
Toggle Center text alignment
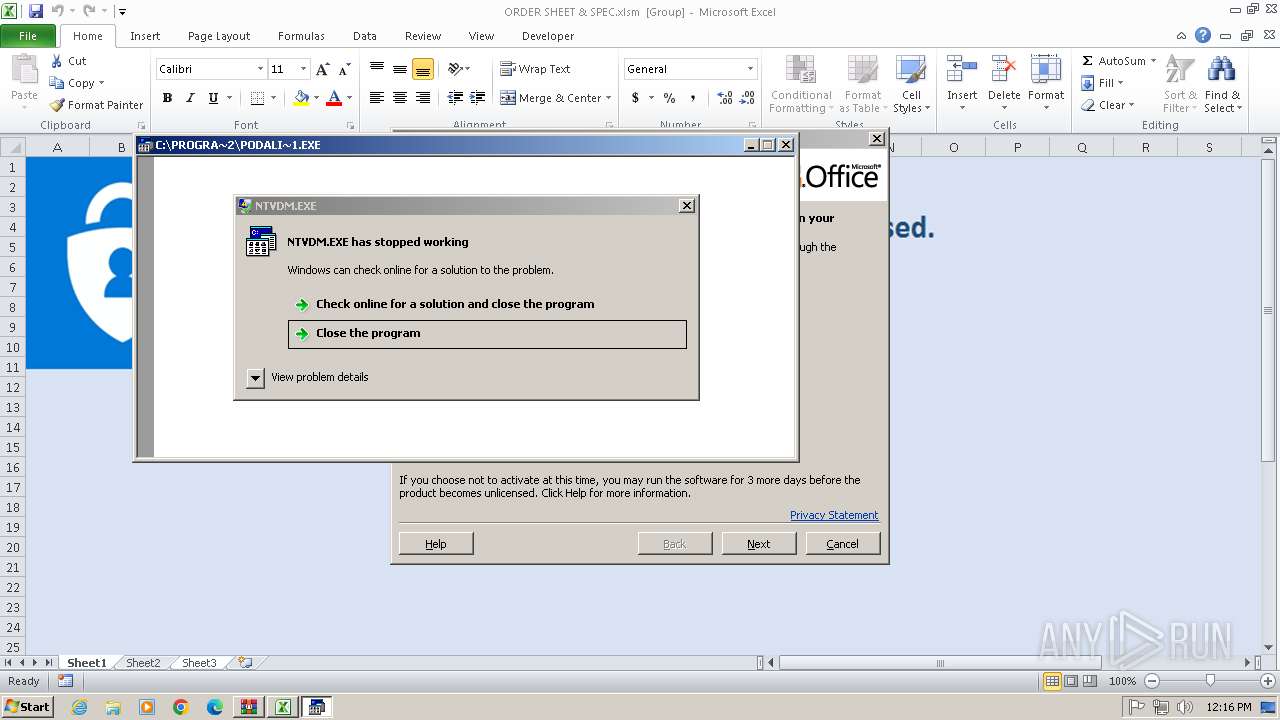(x=400, y=98)
